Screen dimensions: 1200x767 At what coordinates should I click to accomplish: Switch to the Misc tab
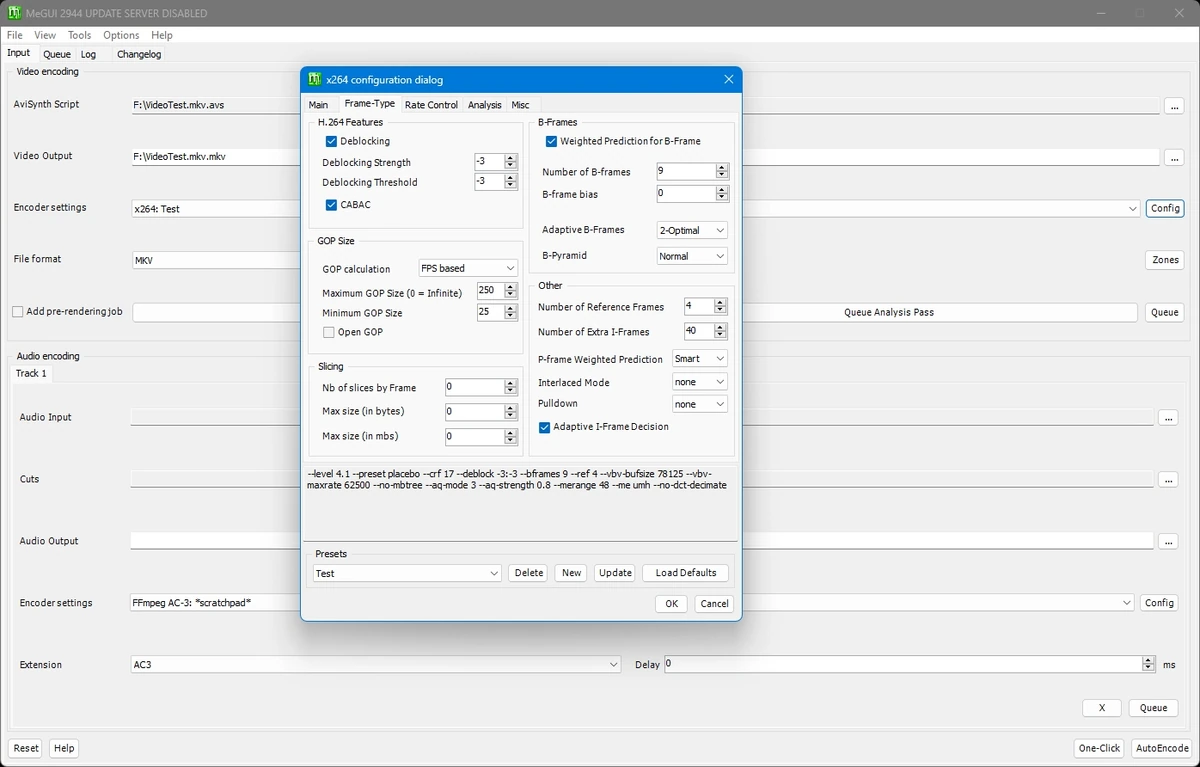pyautogui.click(x=520, y=105)
